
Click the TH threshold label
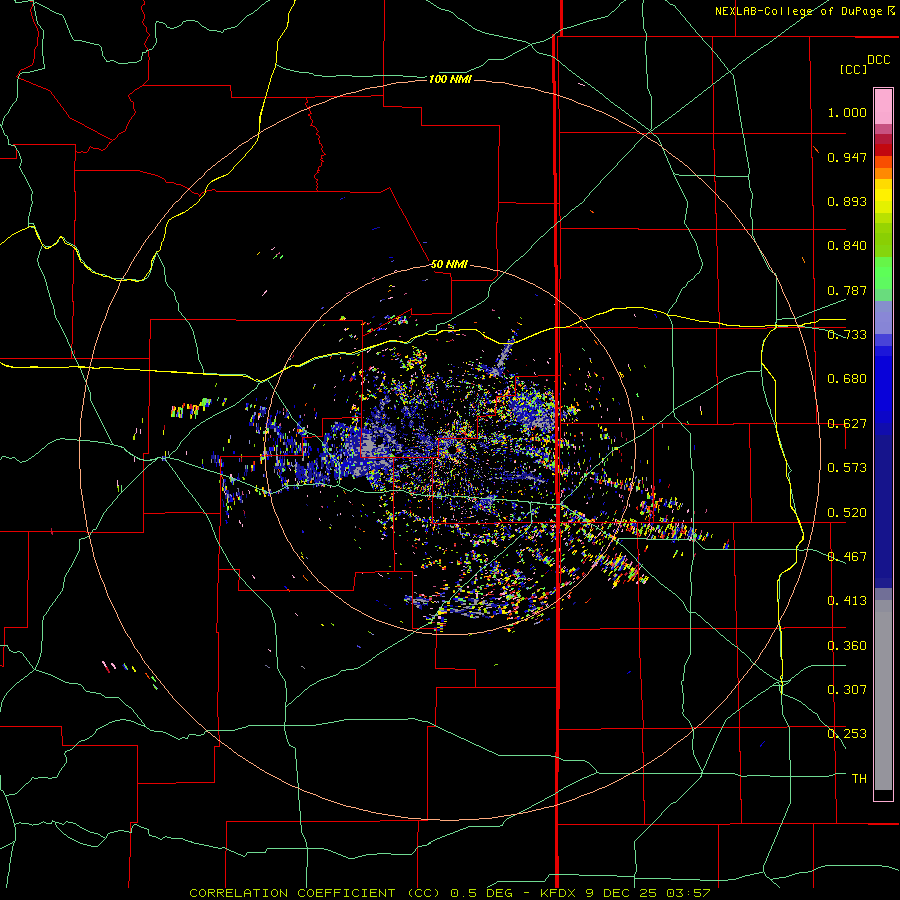click(x=859, y=779)
